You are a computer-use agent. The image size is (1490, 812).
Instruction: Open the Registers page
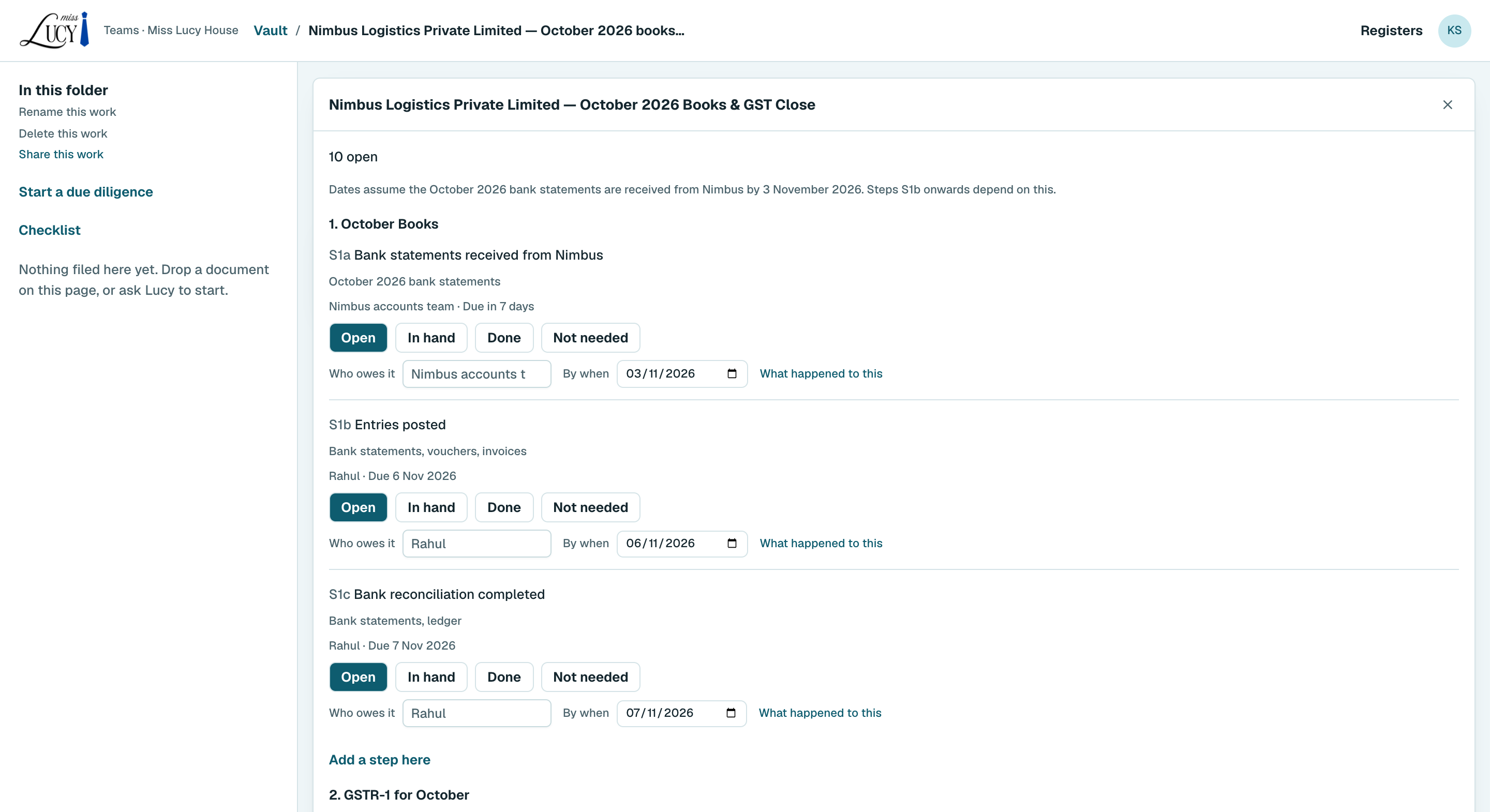point(1391,31)
